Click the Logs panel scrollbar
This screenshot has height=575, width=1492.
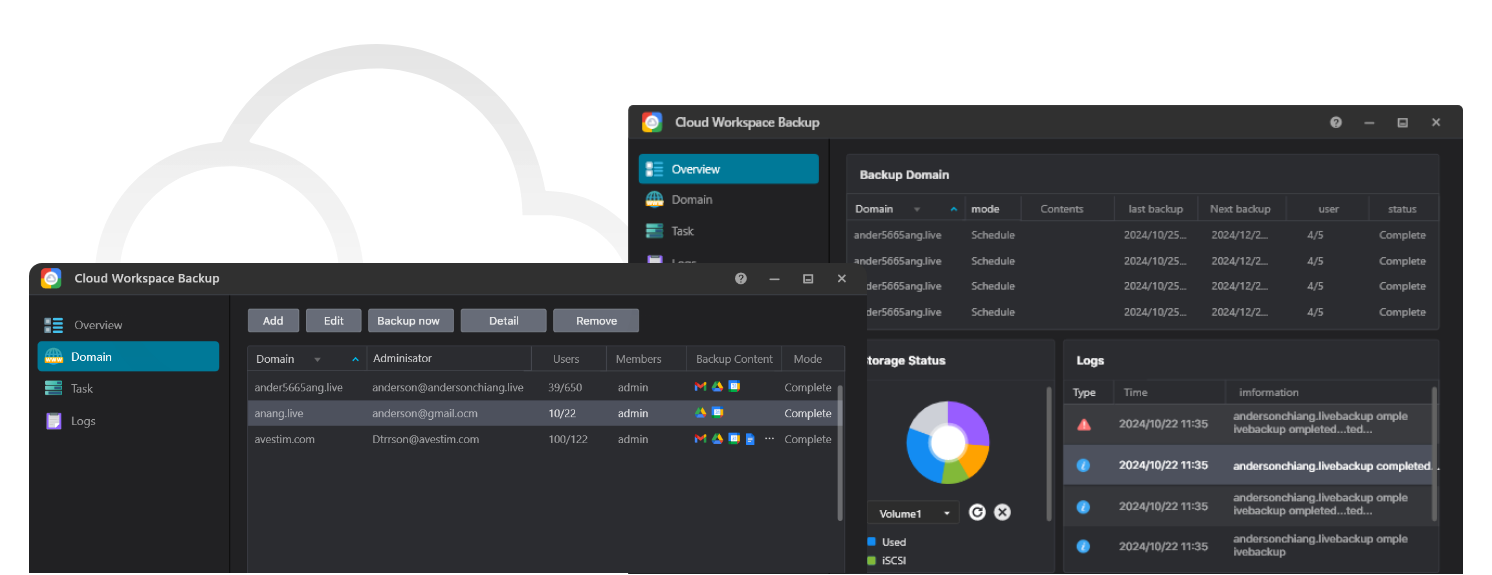tap(1434, 454)
